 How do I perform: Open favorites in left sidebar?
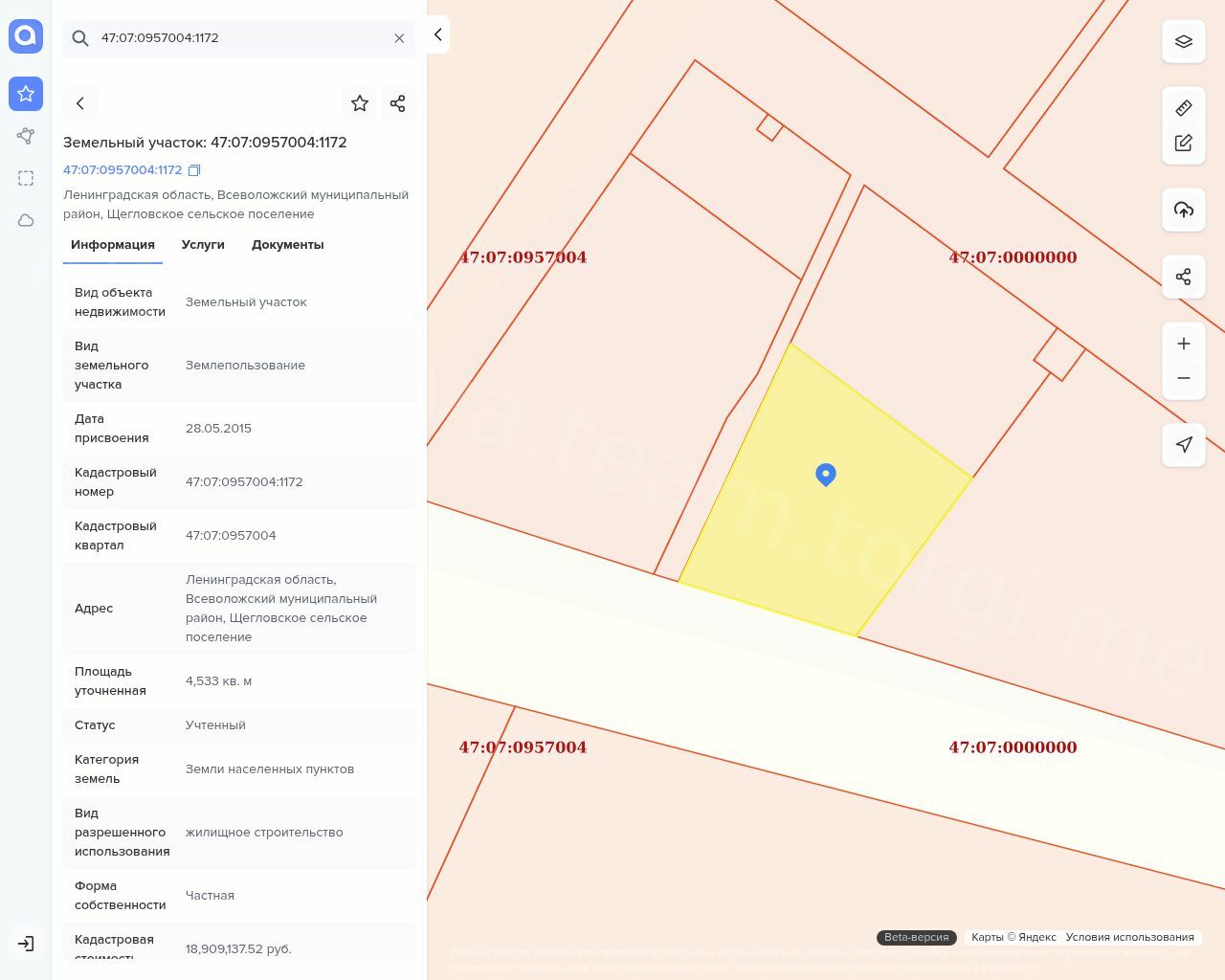(x=26, y=94)
